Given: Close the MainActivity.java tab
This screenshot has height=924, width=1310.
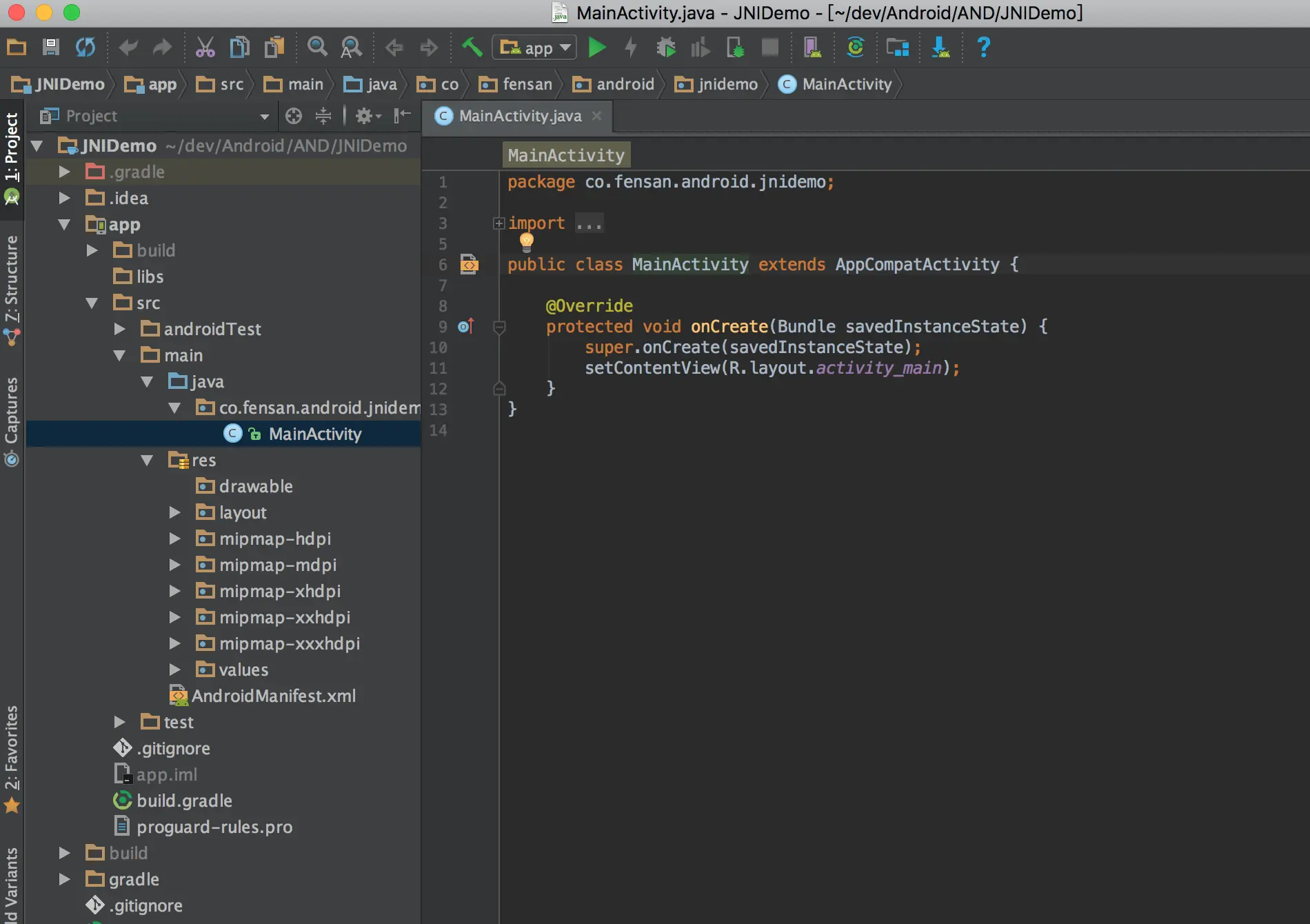Looking at the screenshot, I should coord(597,116).
